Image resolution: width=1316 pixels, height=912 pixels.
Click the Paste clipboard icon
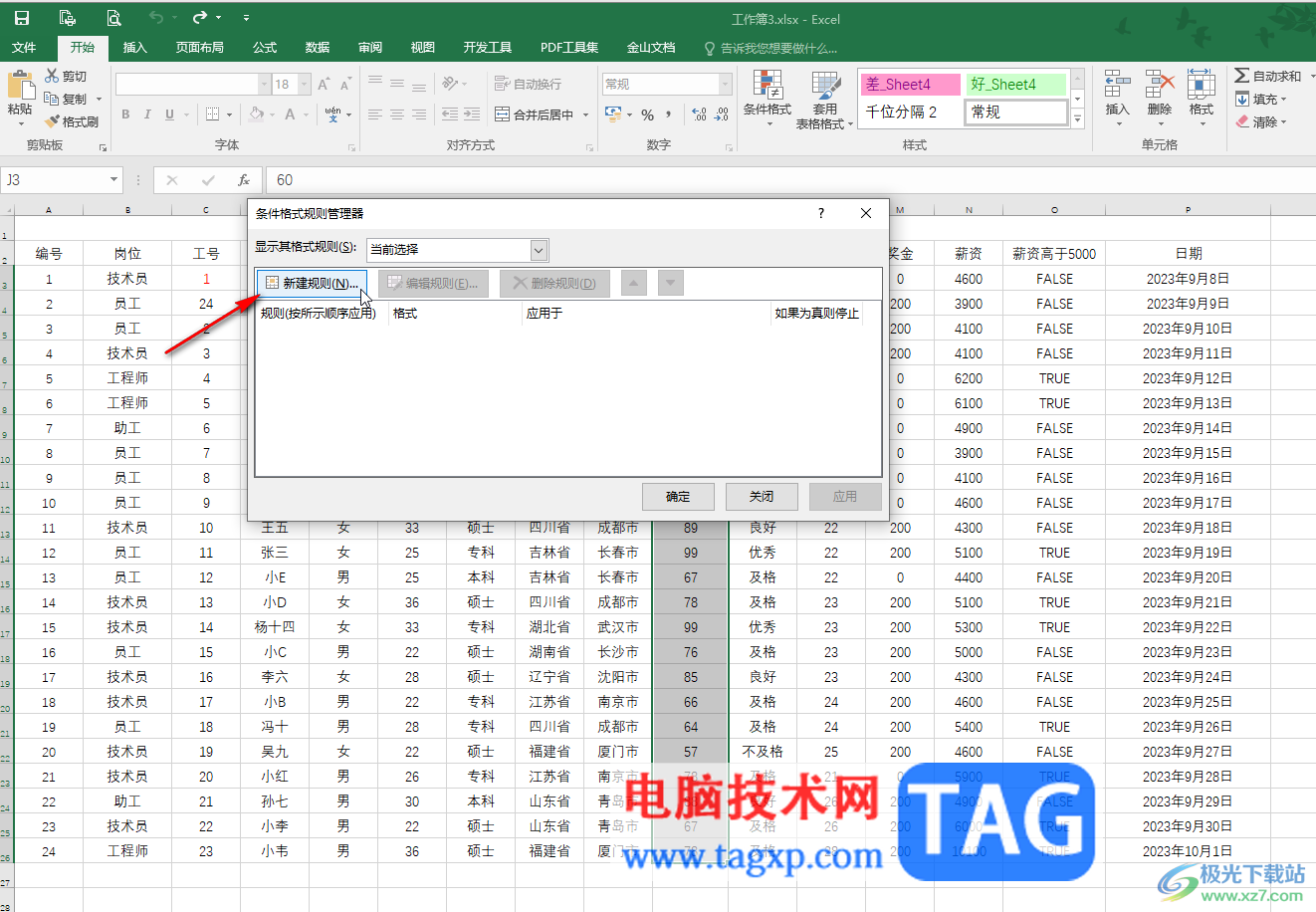pyautogui.click(x=20, y=85)
